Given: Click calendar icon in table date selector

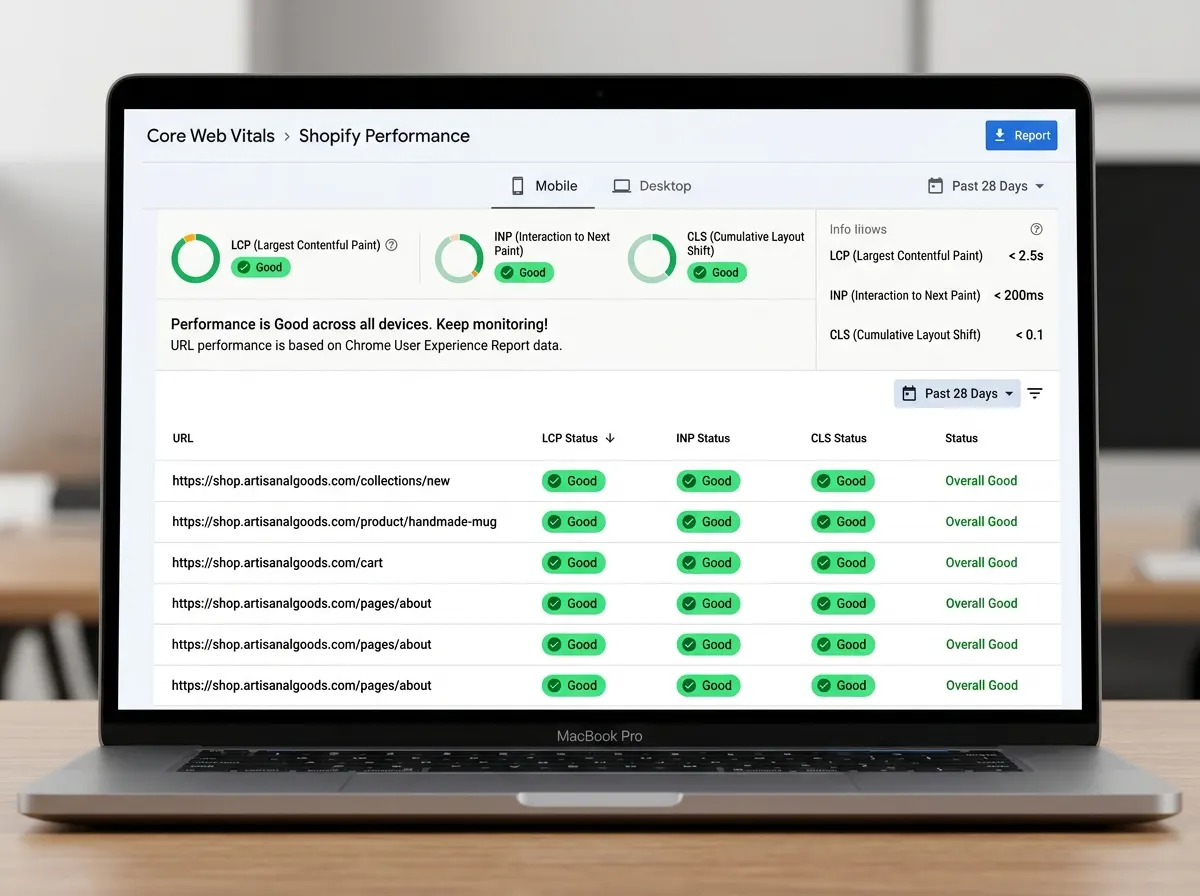Looking at the screenshot, I should [x=909, y=393].
